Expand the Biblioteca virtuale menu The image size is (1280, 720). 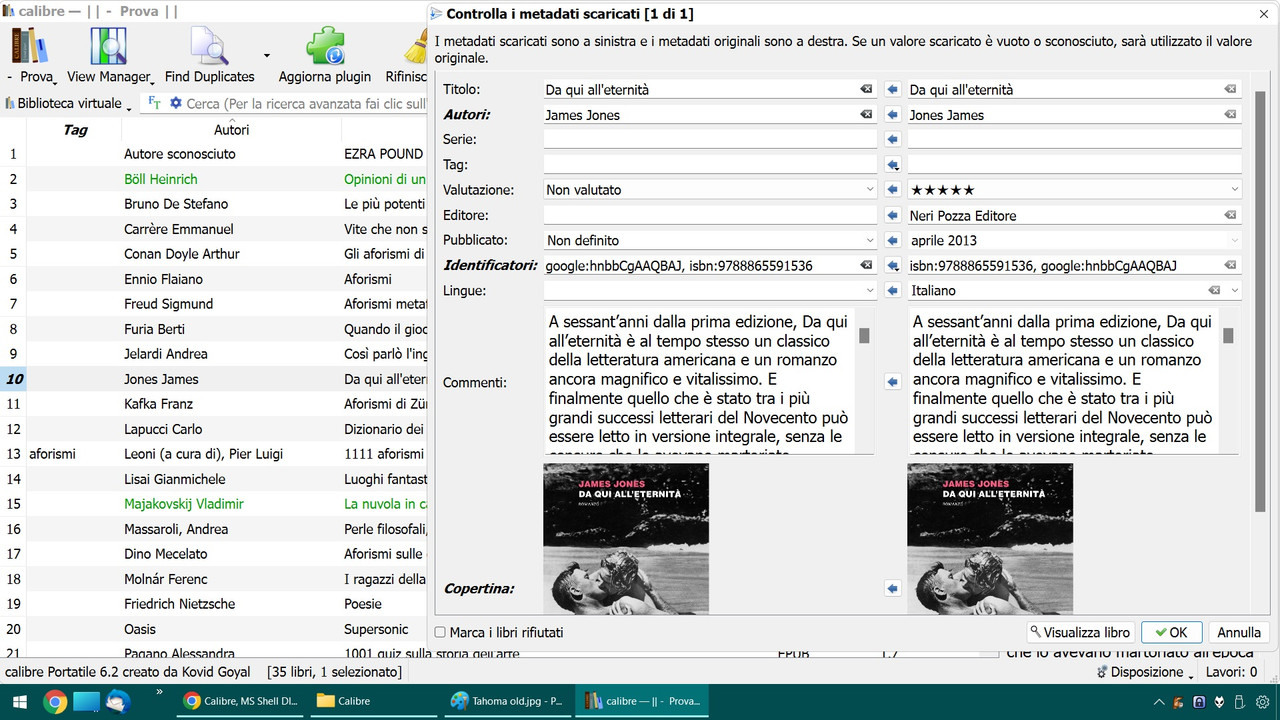pos(69,103)
